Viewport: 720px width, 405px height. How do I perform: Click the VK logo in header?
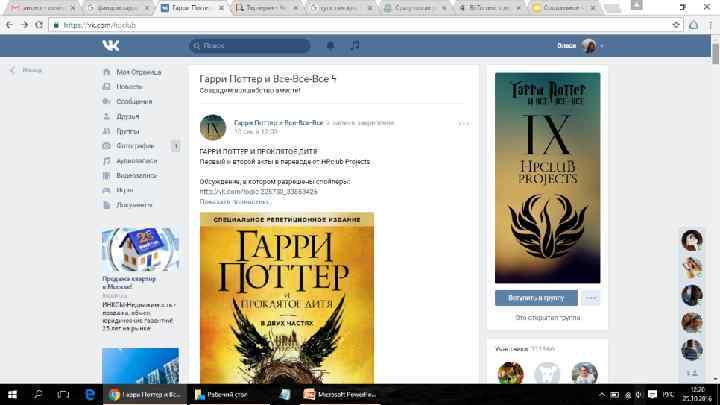click(111, 45)
